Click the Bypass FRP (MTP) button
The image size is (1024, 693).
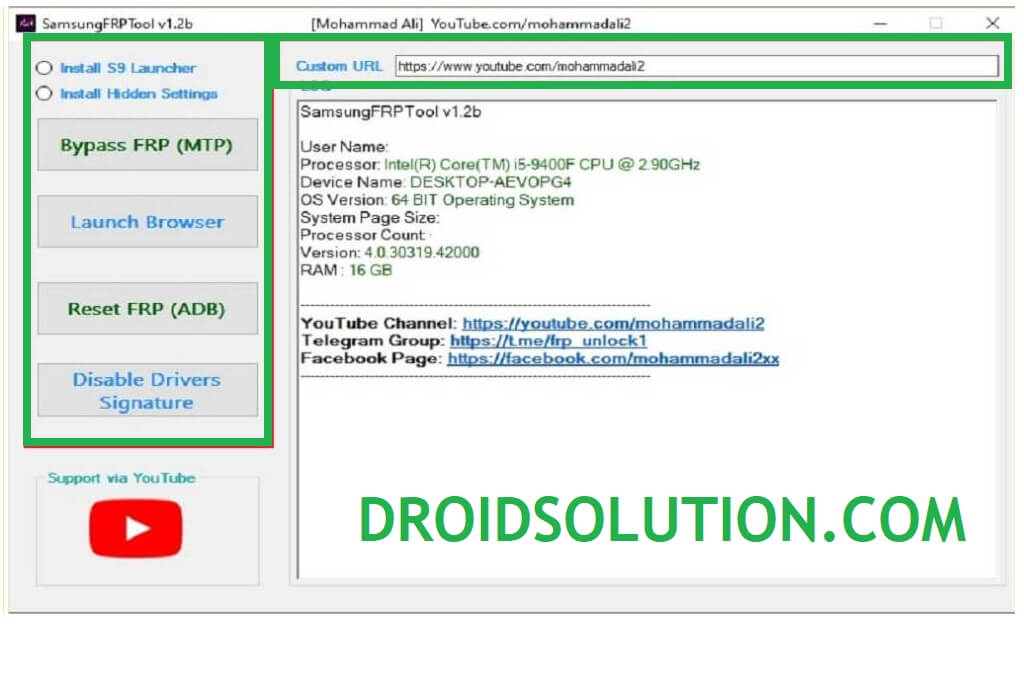coord(148,144)
